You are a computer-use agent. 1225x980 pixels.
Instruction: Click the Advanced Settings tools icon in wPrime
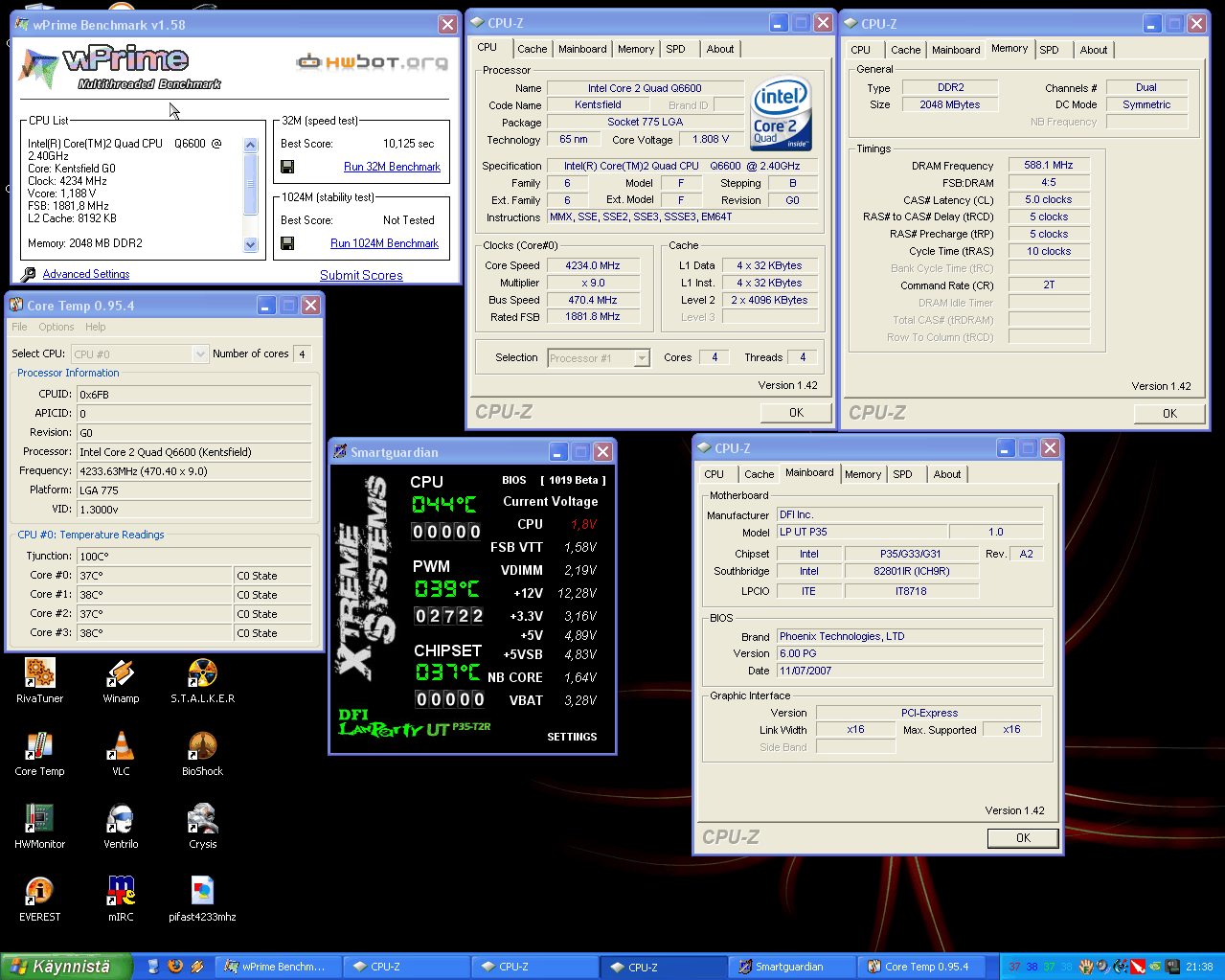[x=29, y=274]
